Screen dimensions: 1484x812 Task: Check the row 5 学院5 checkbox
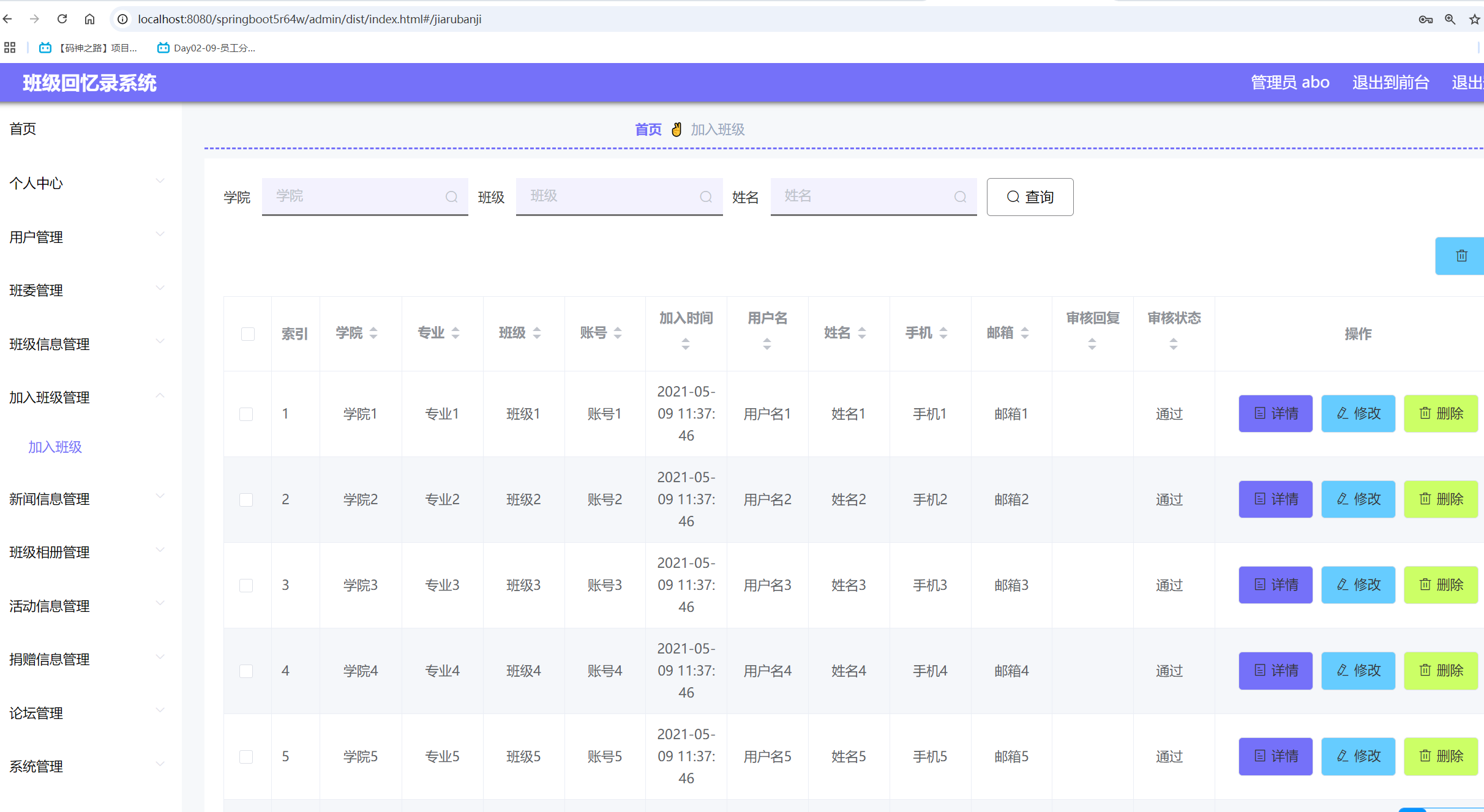tap(246, 757)
